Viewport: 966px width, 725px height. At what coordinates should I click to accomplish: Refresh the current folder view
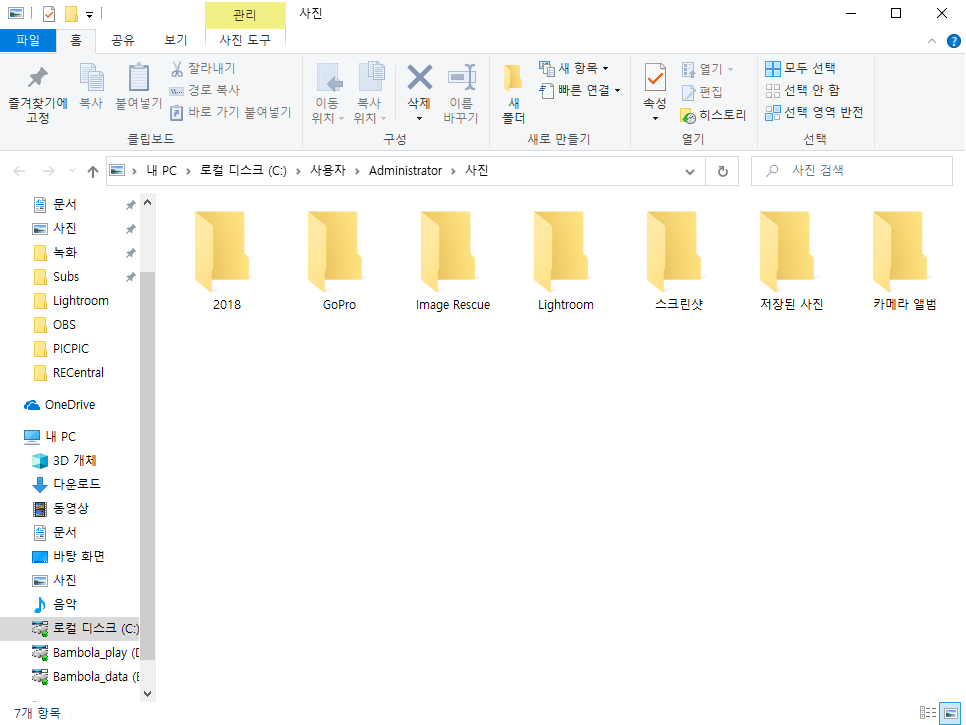[x=723, y=171]
